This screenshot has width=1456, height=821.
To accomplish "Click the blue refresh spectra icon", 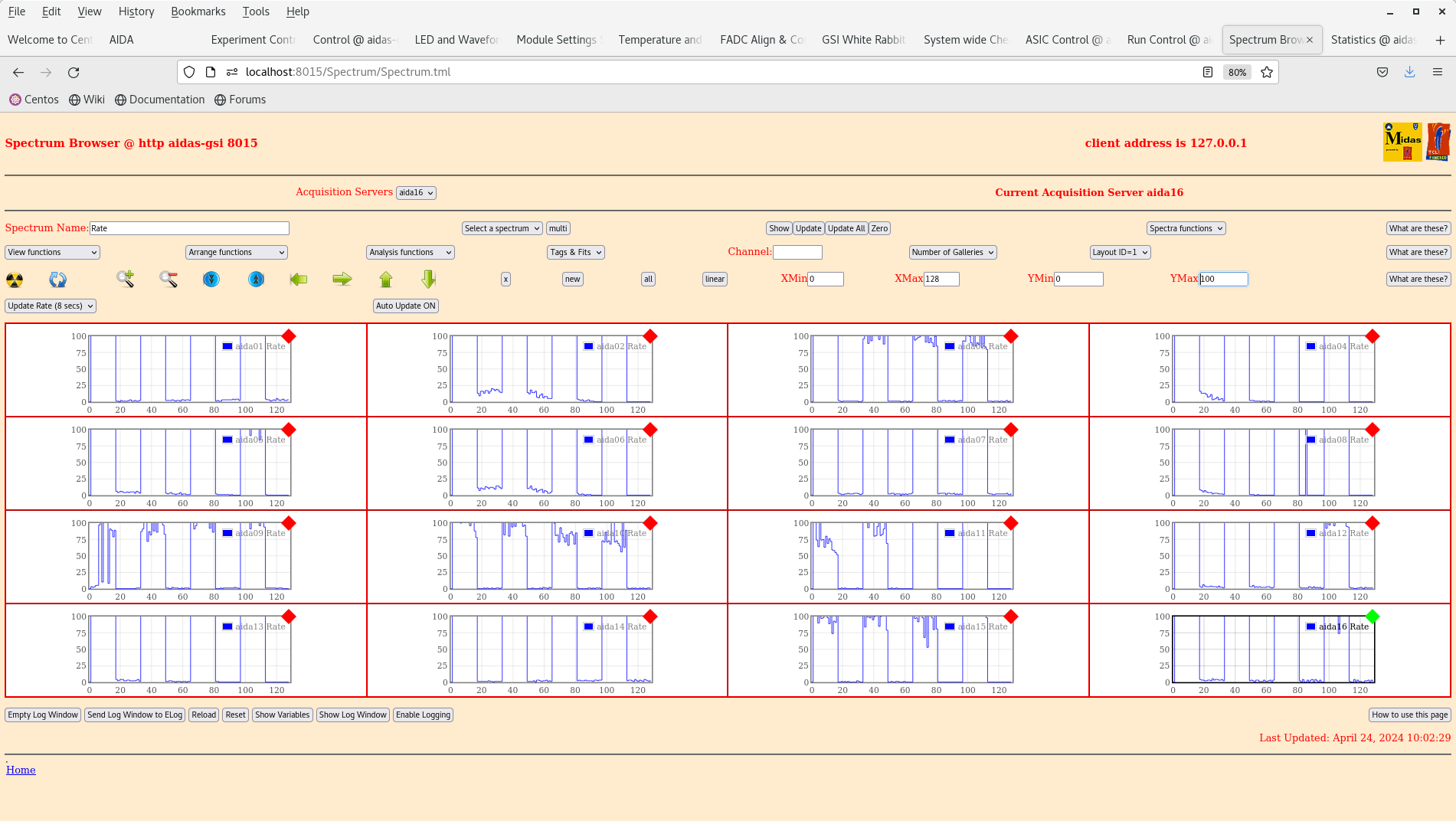I will [x=57, y=280].
